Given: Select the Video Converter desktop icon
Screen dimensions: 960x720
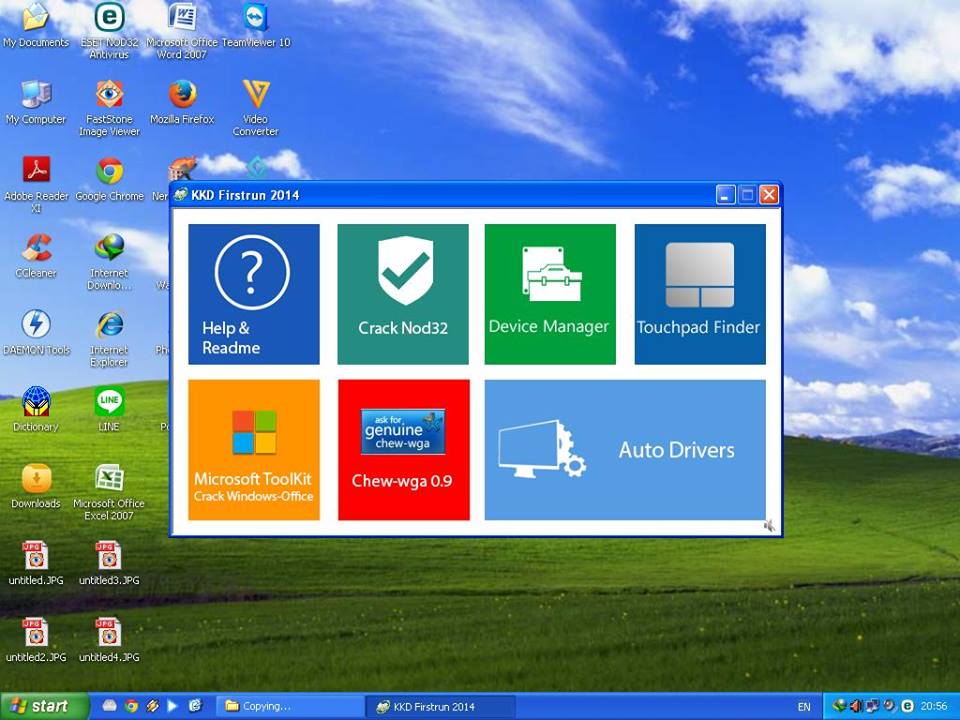Looking at the screenshot, I should (x=256, y=108).
